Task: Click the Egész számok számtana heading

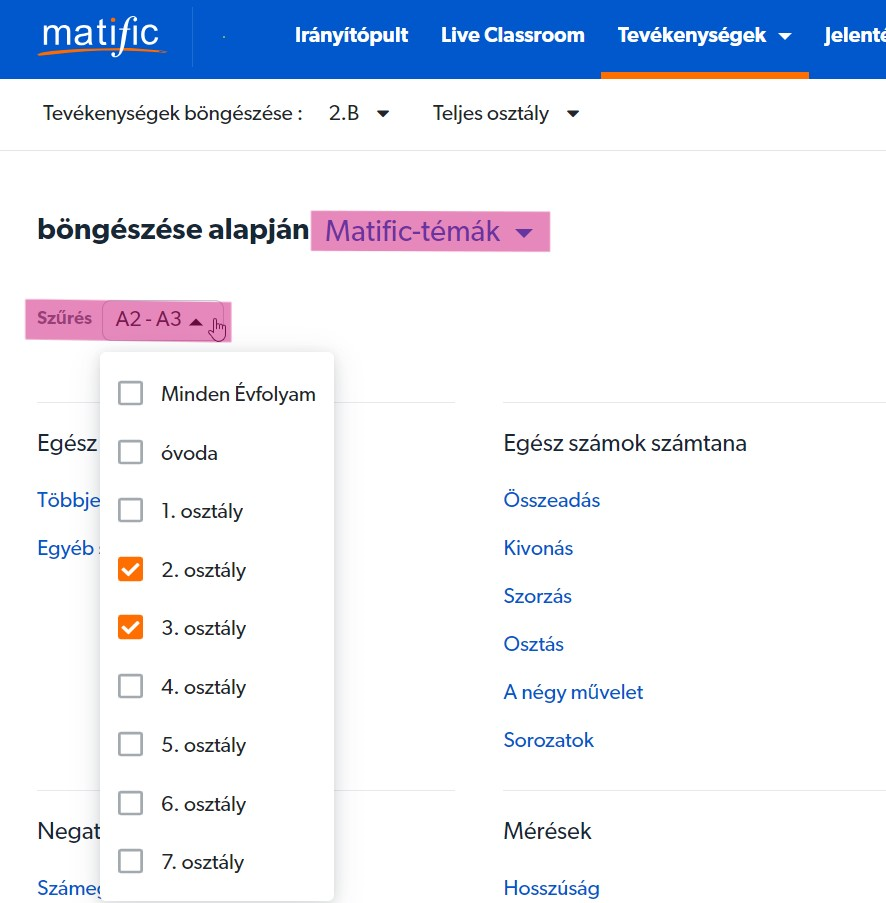Action: (625, 443)
